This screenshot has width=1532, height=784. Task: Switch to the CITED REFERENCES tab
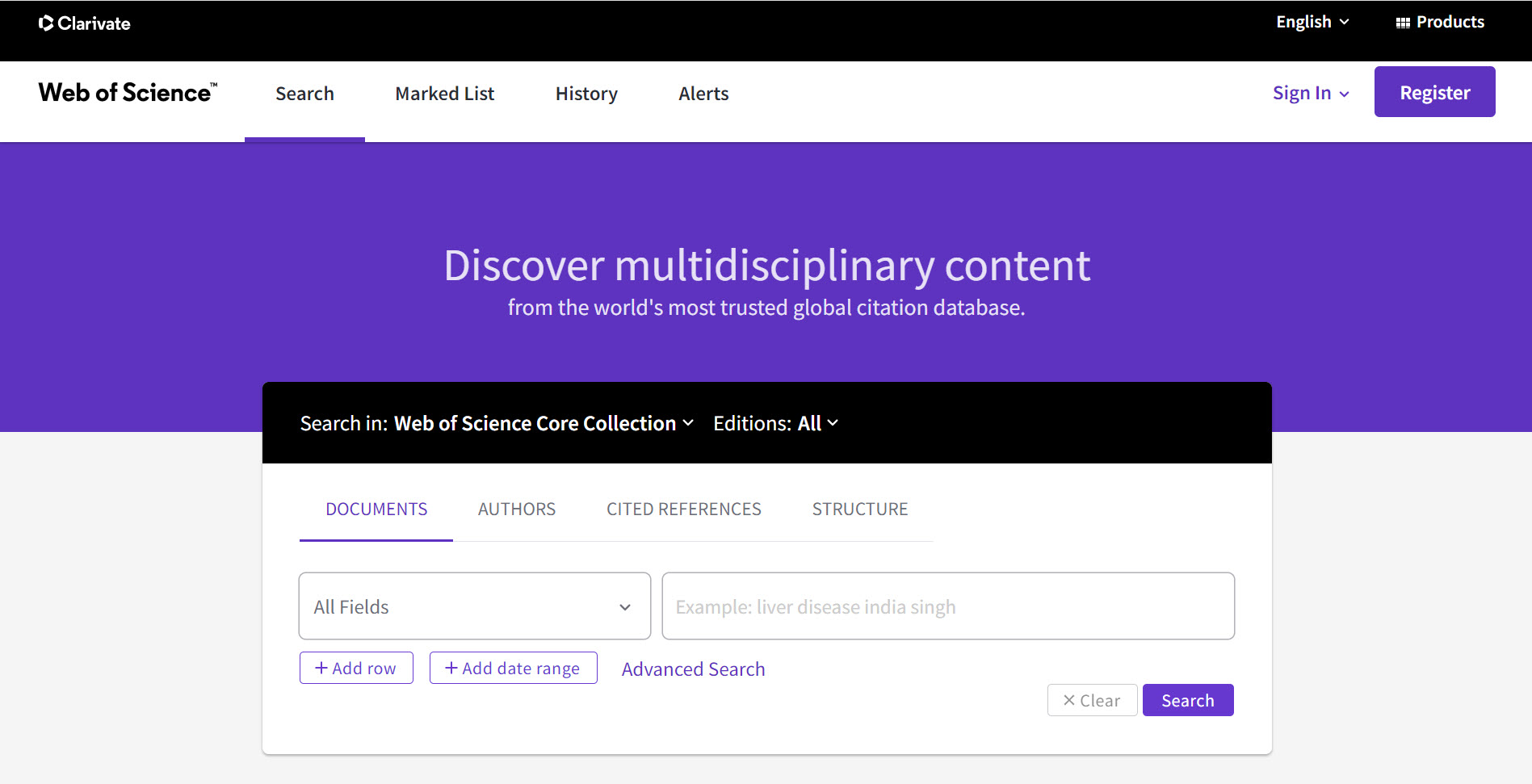[684, 509]
